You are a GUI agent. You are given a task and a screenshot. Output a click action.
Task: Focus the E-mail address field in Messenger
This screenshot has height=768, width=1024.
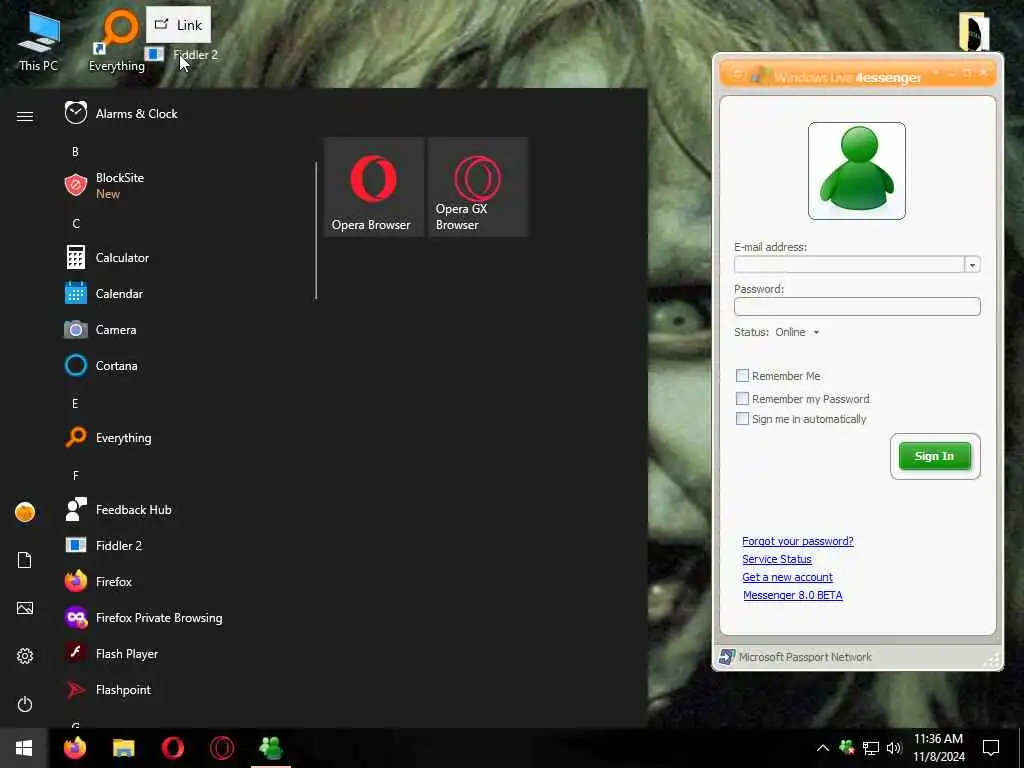point(849,264)
